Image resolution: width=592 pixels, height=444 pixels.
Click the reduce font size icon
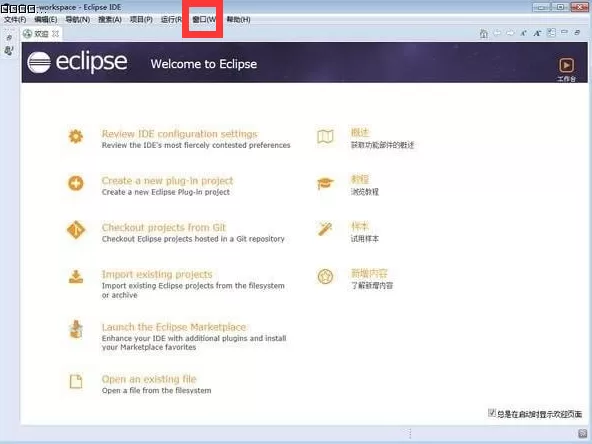524,33
